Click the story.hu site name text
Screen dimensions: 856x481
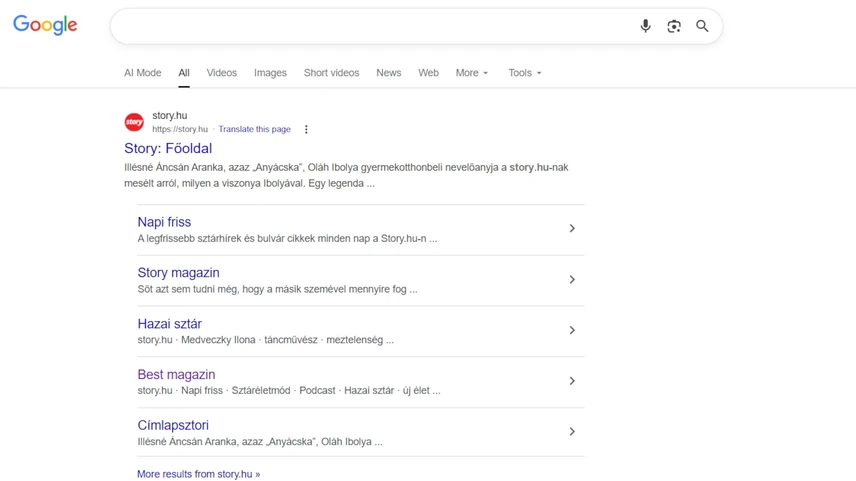170,116
